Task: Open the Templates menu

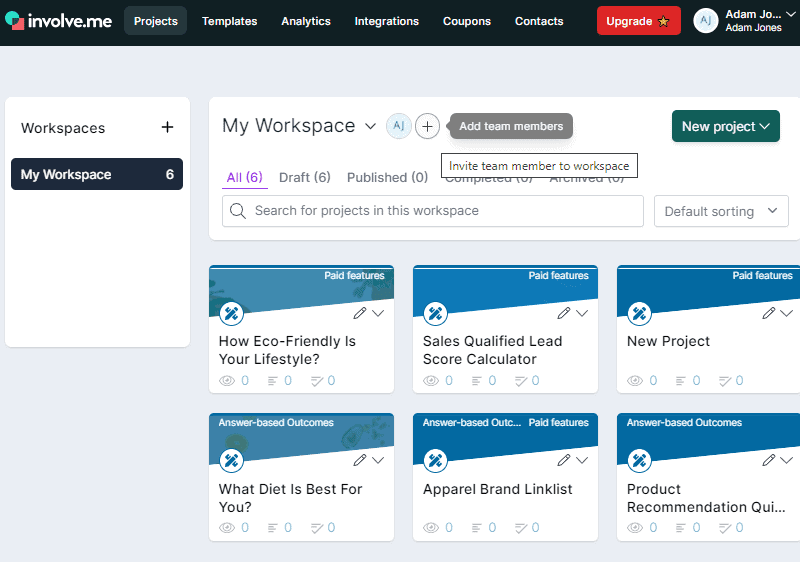Action: pyautogui.click(x=229, y=21)
